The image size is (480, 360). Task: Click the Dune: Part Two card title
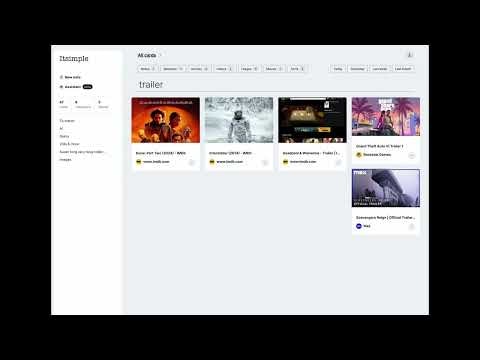161,153
